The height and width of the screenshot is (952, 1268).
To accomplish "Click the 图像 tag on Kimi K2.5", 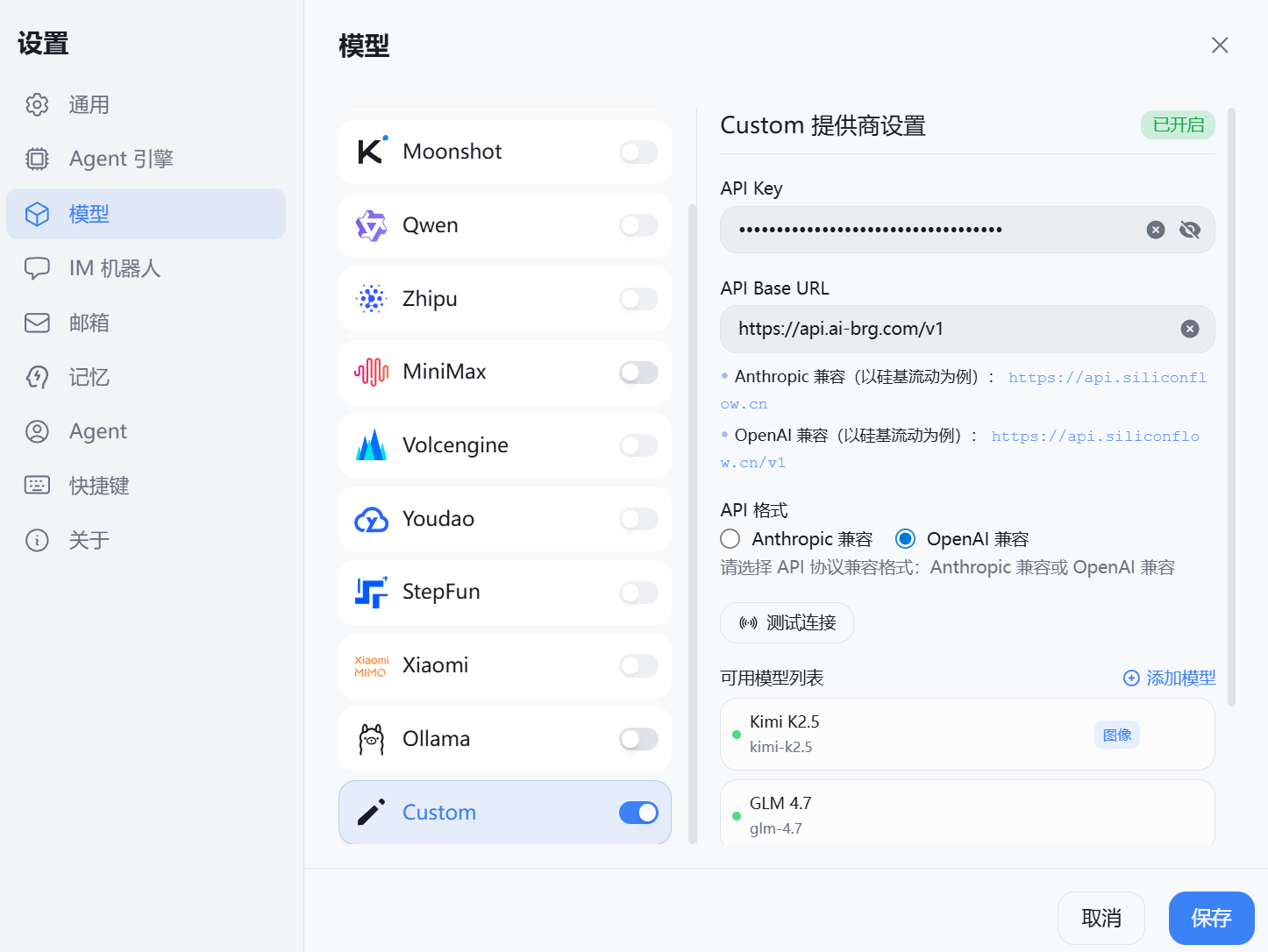I will 1116,734.
